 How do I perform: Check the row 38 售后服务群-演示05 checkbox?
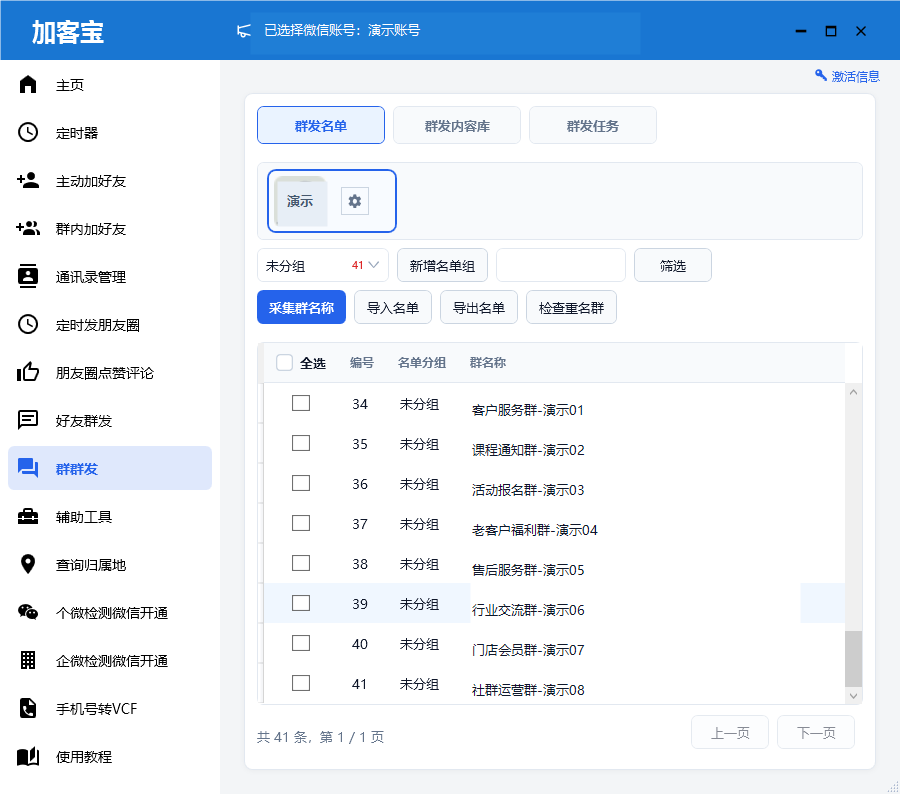point(301,563)
